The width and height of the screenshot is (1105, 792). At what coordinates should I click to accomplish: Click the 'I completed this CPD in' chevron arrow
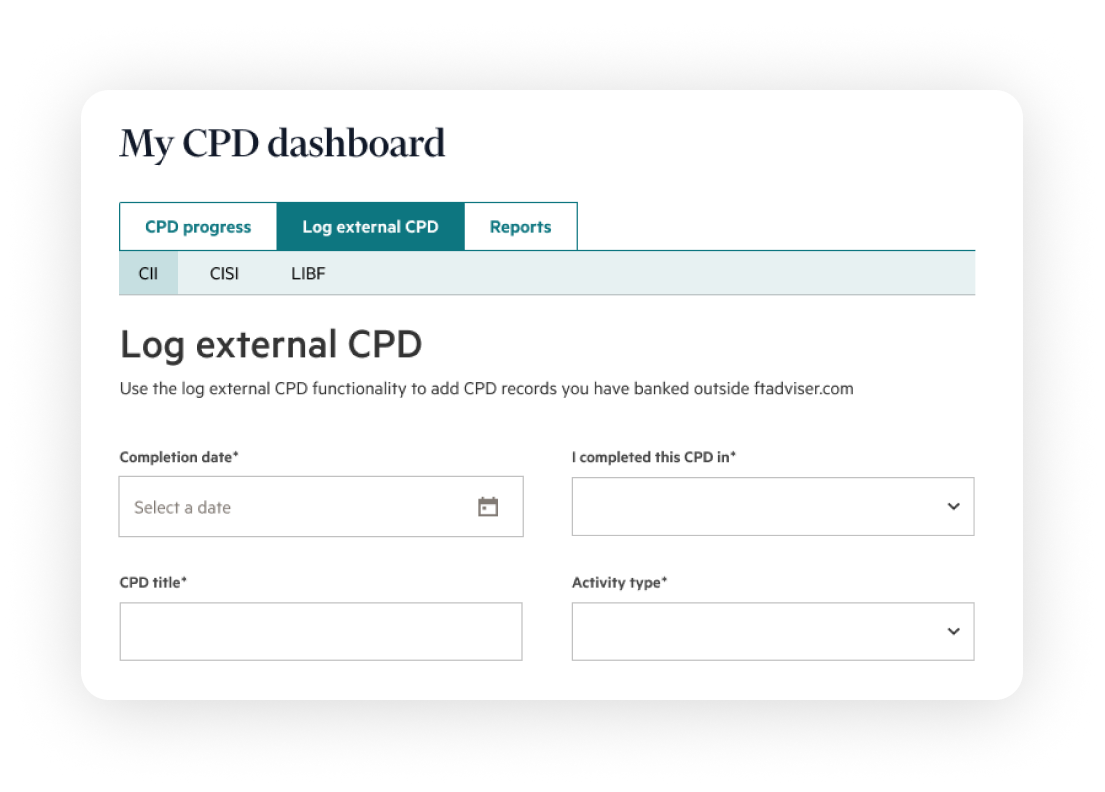[953, 506]
